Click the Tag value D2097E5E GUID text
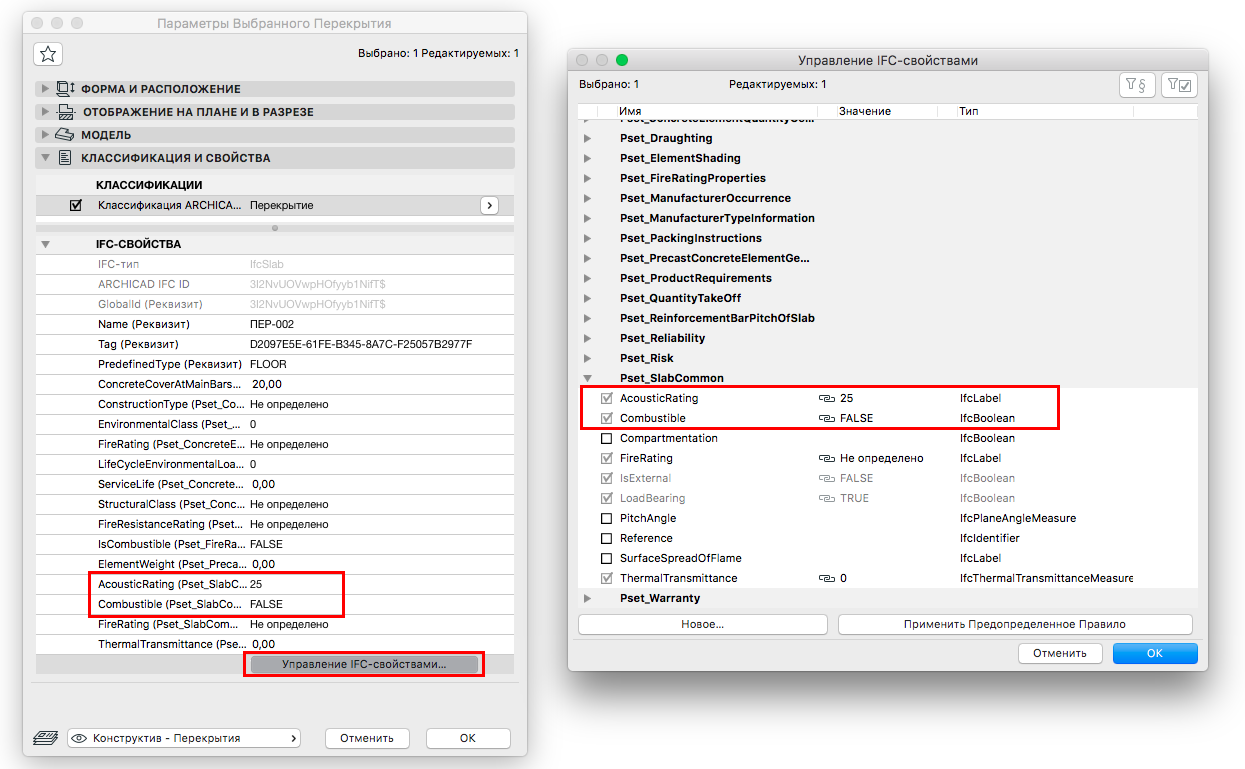The height and width of the screenshot is (769, 1245). coord(361,344)
